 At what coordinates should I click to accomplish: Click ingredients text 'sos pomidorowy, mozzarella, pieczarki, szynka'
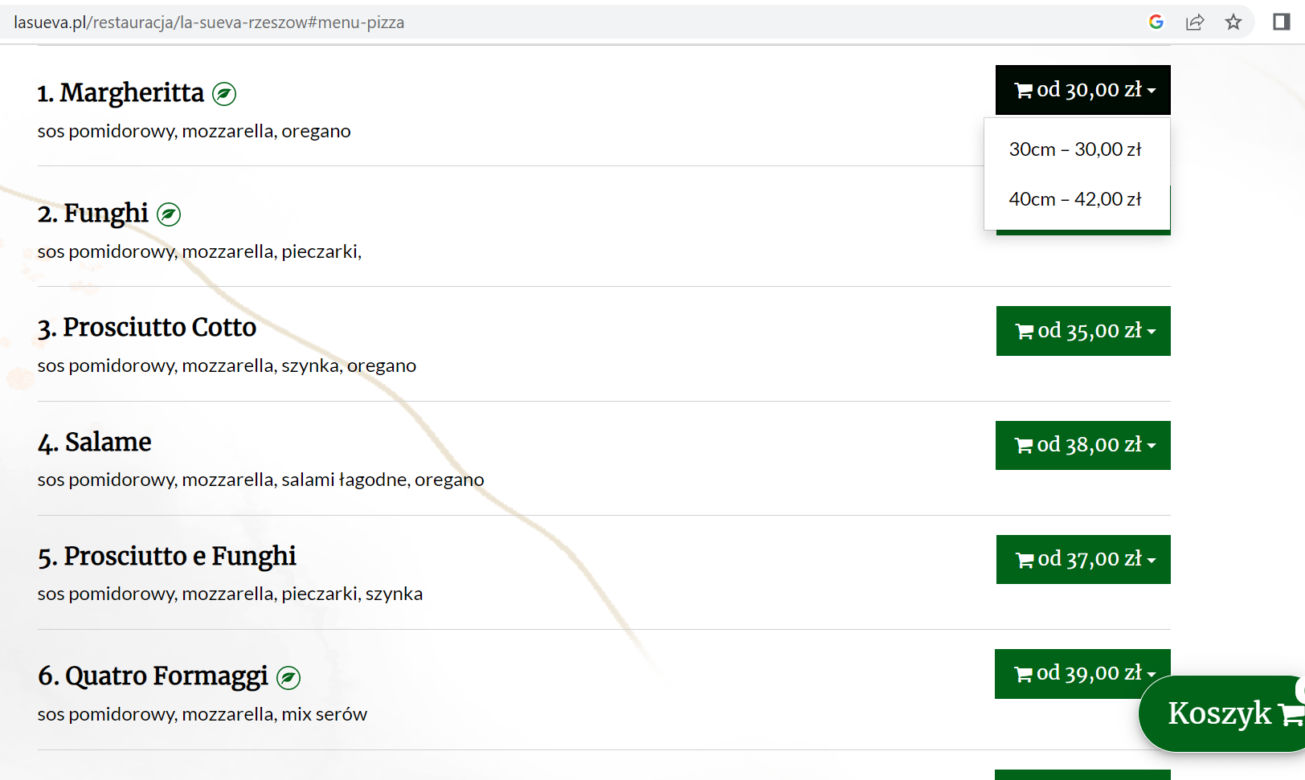click(230, 594)
